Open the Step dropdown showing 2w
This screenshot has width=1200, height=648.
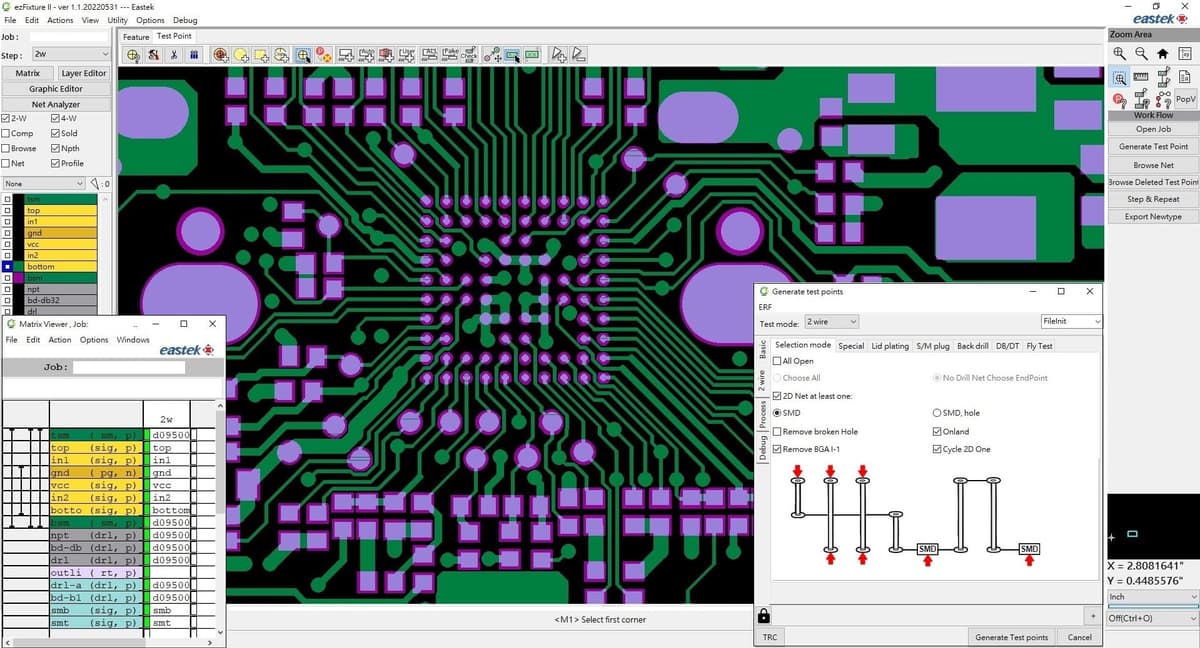tap(70, 54)
